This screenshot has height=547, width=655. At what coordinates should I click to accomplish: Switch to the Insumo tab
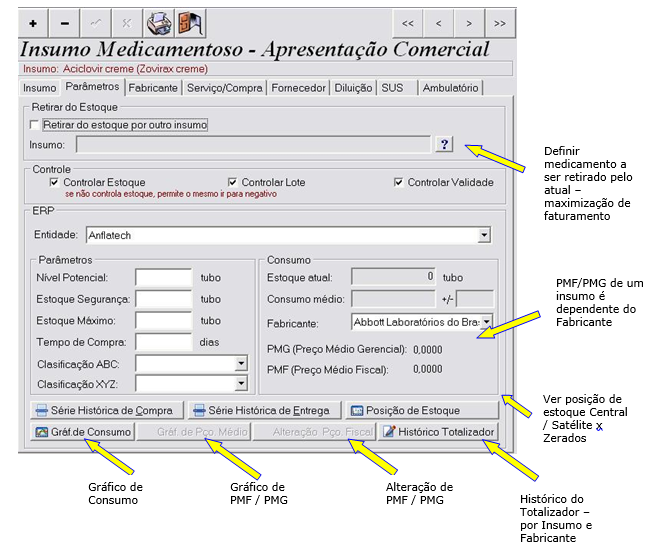coord(40,88)
